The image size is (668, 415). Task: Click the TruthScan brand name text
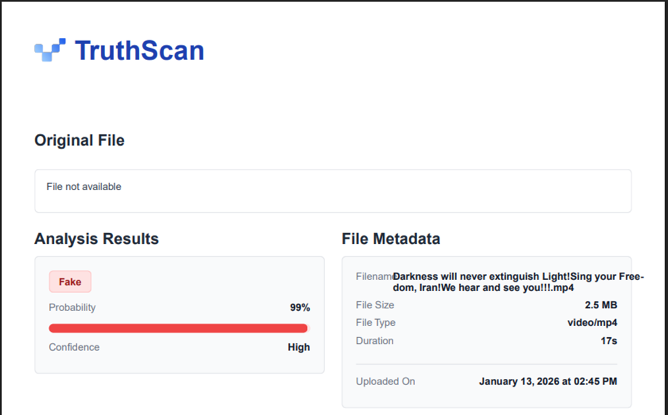[139, 50]
